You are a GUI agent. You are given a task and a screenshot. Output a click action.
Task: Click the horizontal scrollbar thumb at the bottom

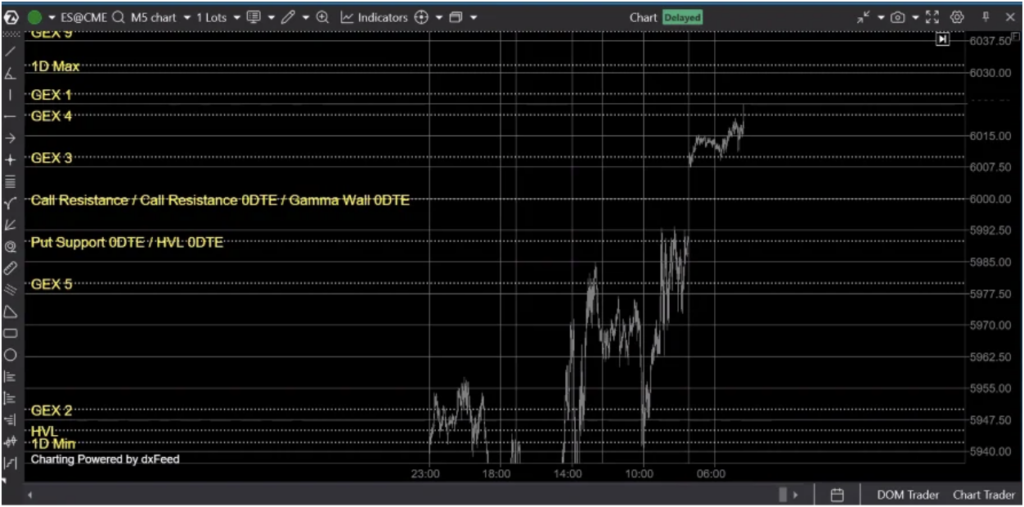(x=784, y=495)
